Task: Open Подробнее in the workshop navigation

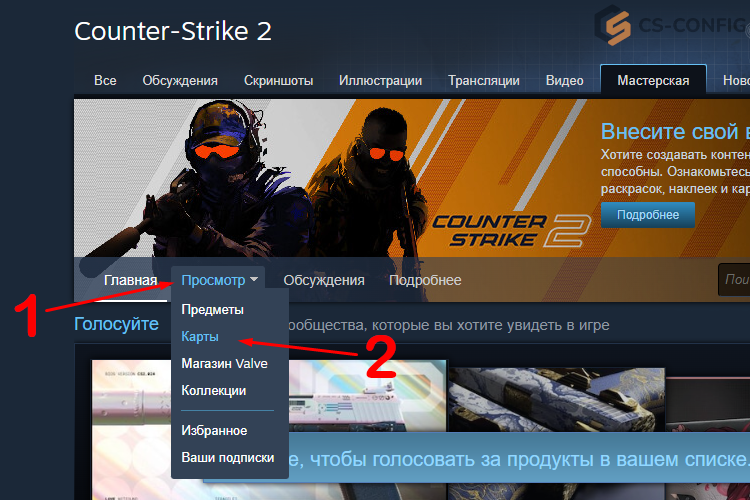Action: 425,280
